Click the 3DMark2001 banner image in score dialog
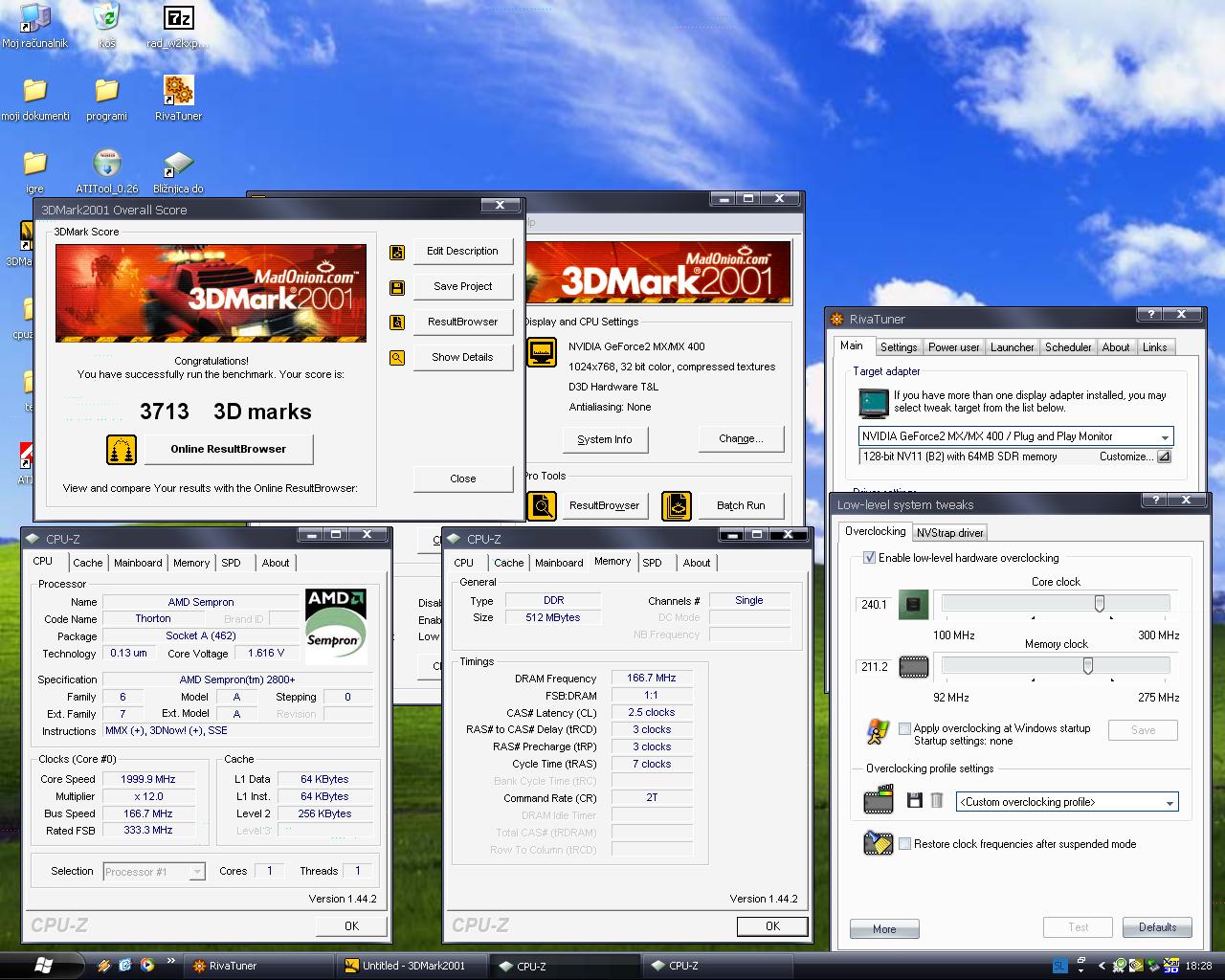The height and width of the screenshot is (980, 1225). pyautogui.click(x=211, y=293)
